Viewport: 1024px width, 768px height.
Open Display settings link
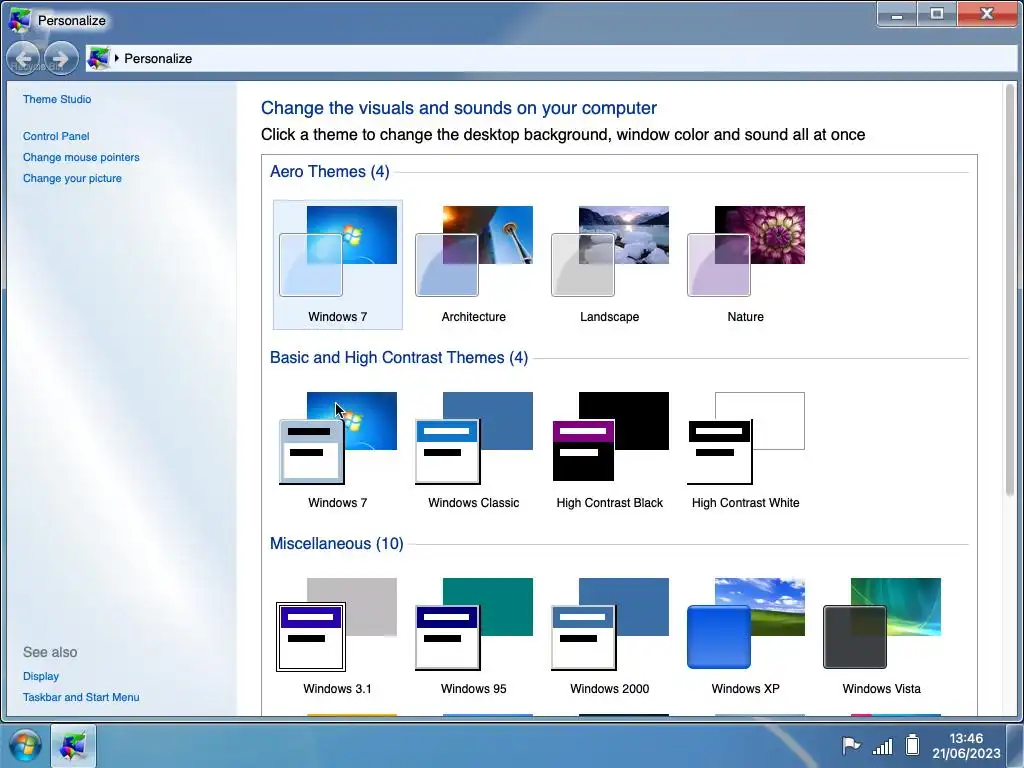point(40,676)
